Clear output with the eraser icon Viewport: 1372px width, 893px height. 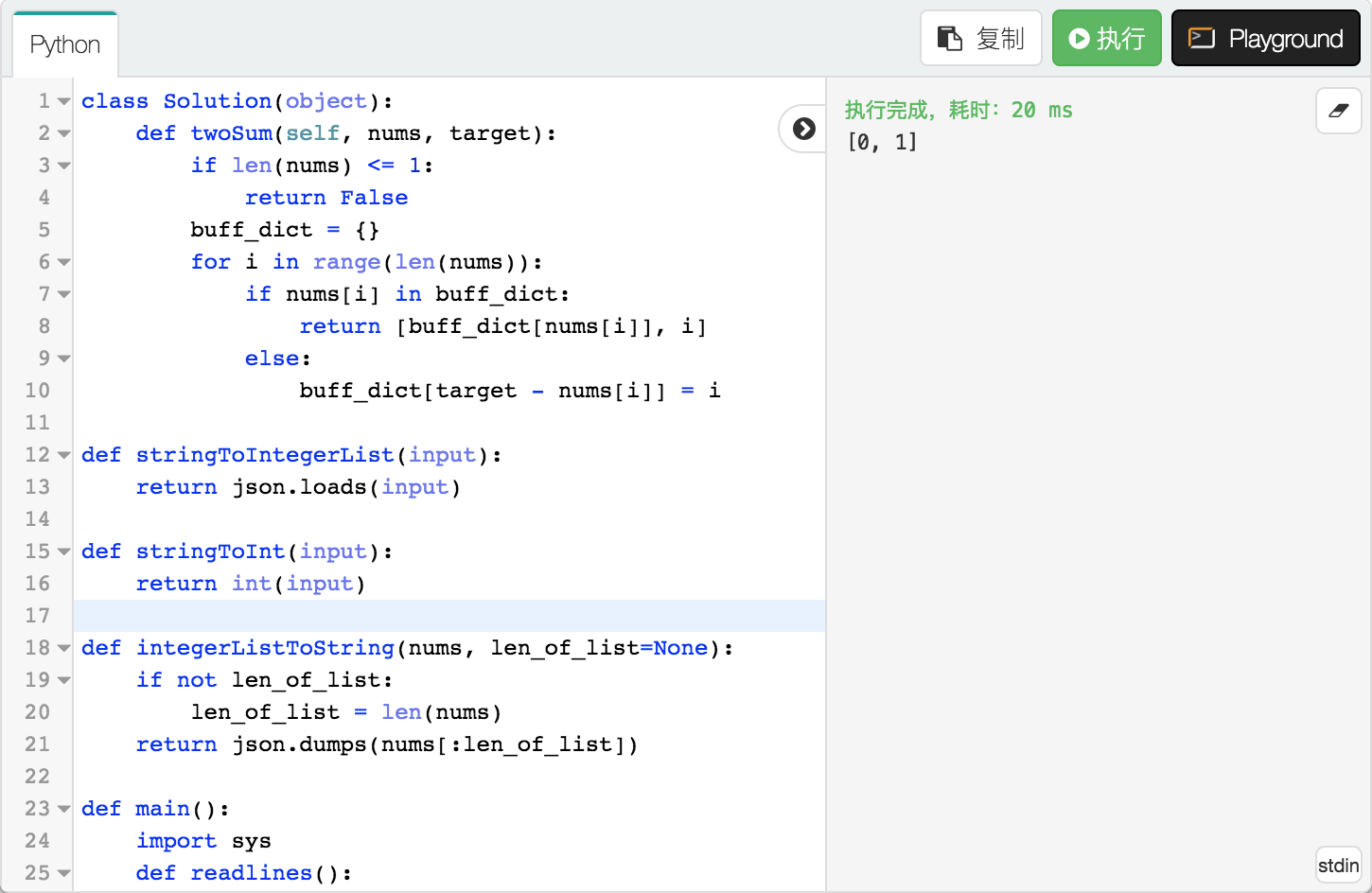(1338, 111)
